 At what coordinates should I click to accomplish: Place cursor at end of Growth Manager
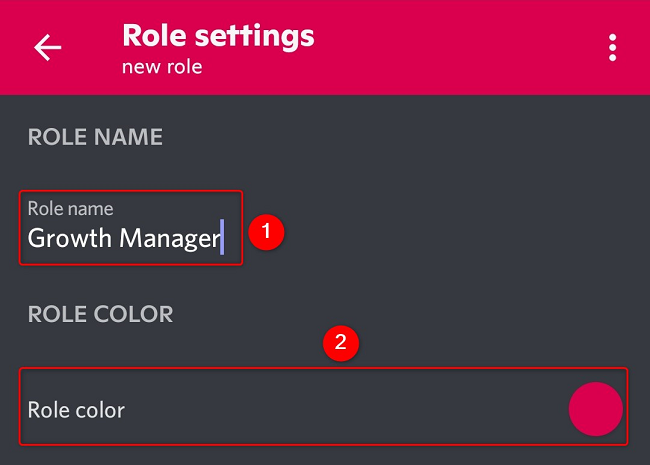coord(220,239)
